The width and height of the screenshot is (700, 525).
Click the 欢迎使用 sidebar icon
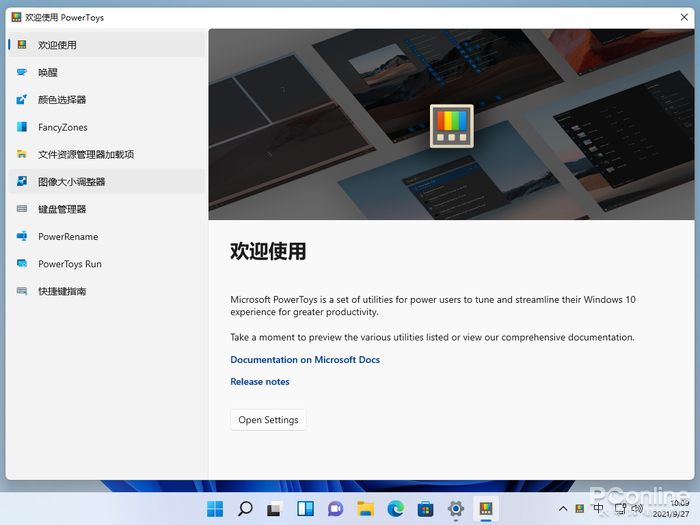click(22, 45)
